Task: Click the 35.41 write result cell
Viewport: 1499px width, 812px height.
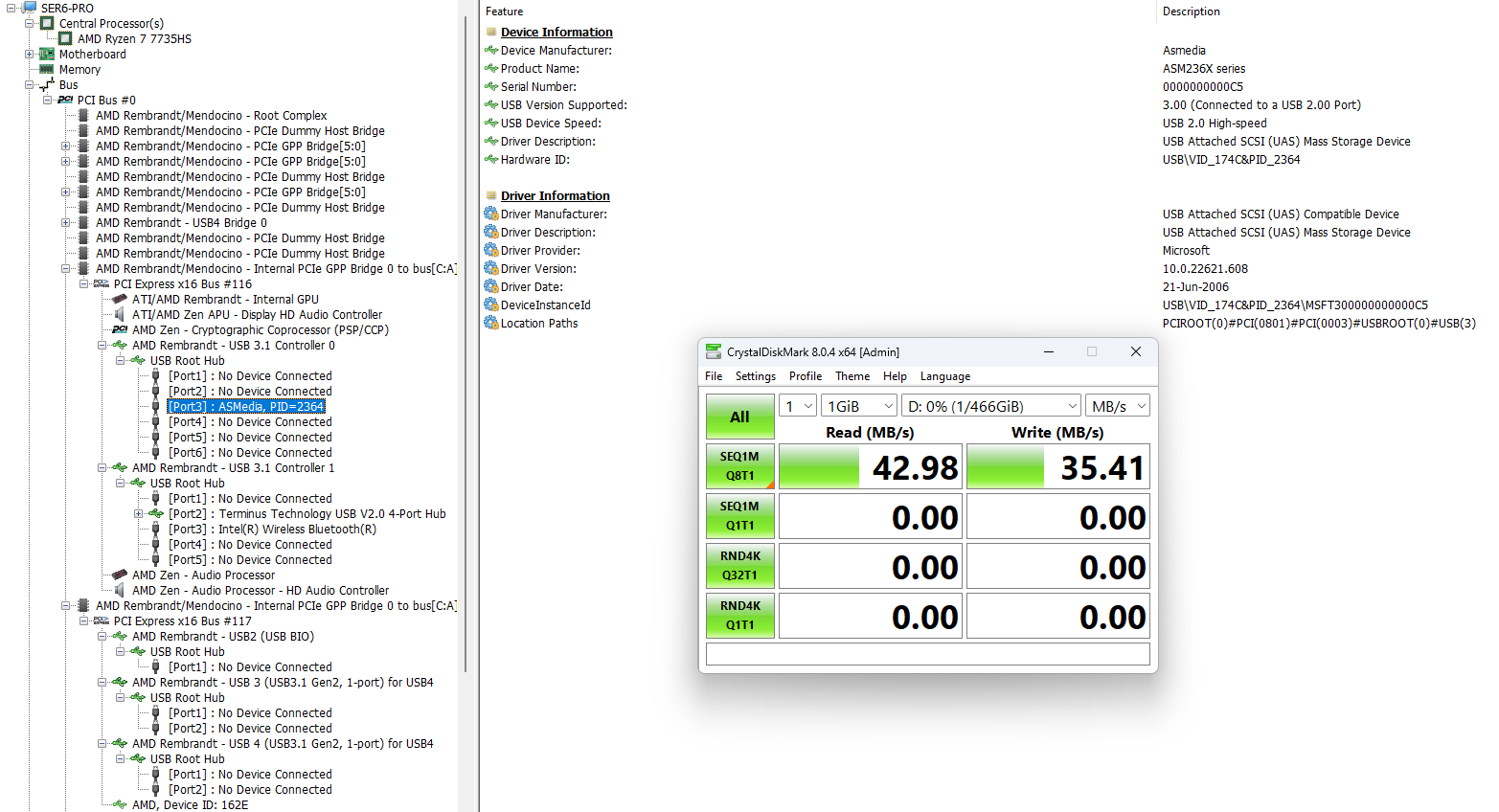Action: 1058,467
